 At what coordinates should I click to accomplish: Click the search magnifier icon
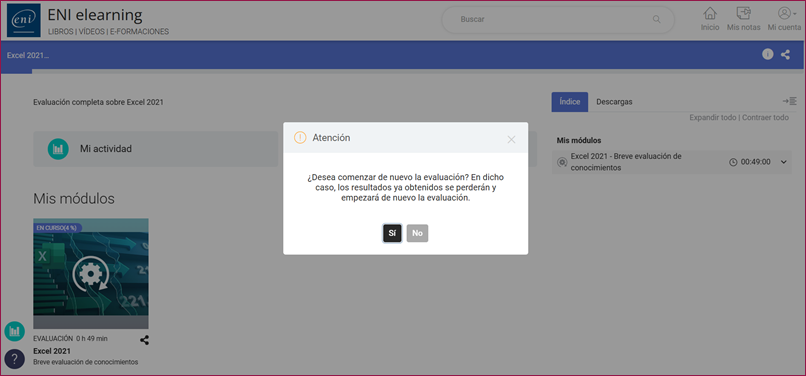click(656, 19)
